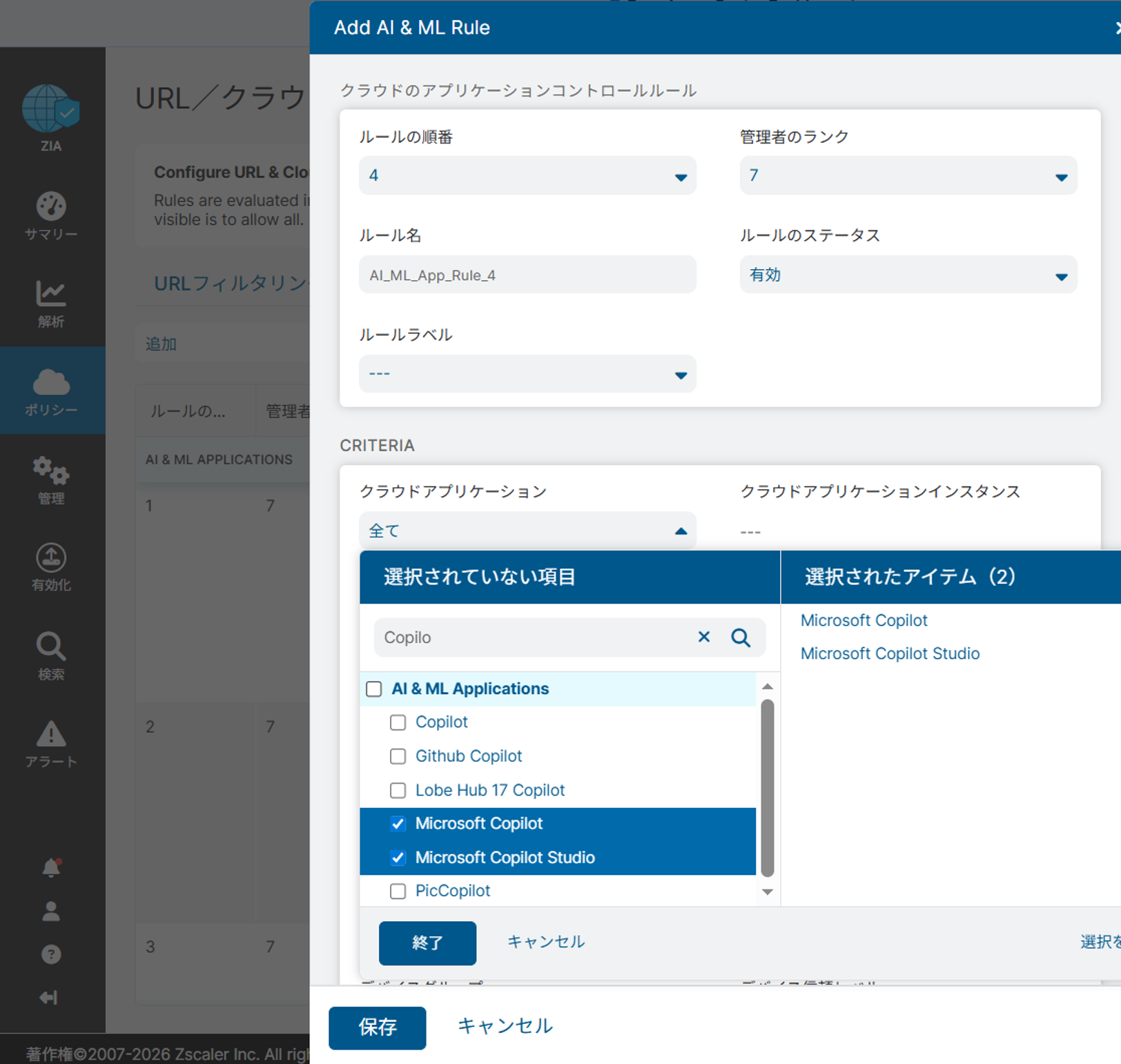Uncheck the Microsoft Copilot Studio checkbox
The image size is (1121, 1064).
398,858
